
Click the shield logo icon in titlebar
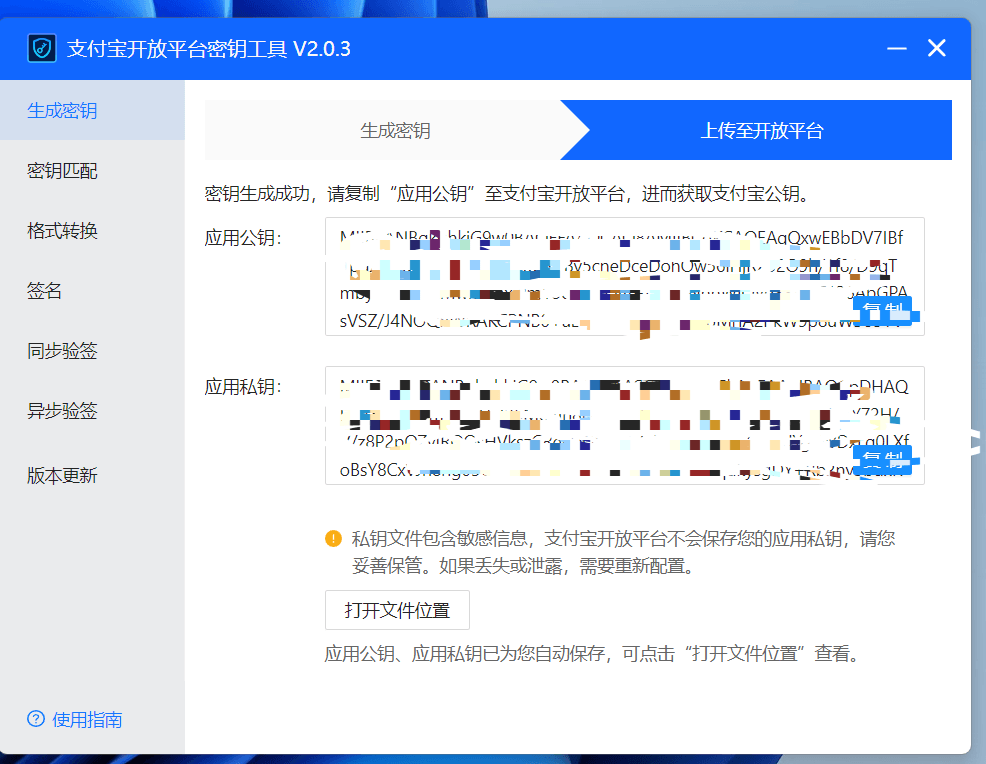(40, 47)
